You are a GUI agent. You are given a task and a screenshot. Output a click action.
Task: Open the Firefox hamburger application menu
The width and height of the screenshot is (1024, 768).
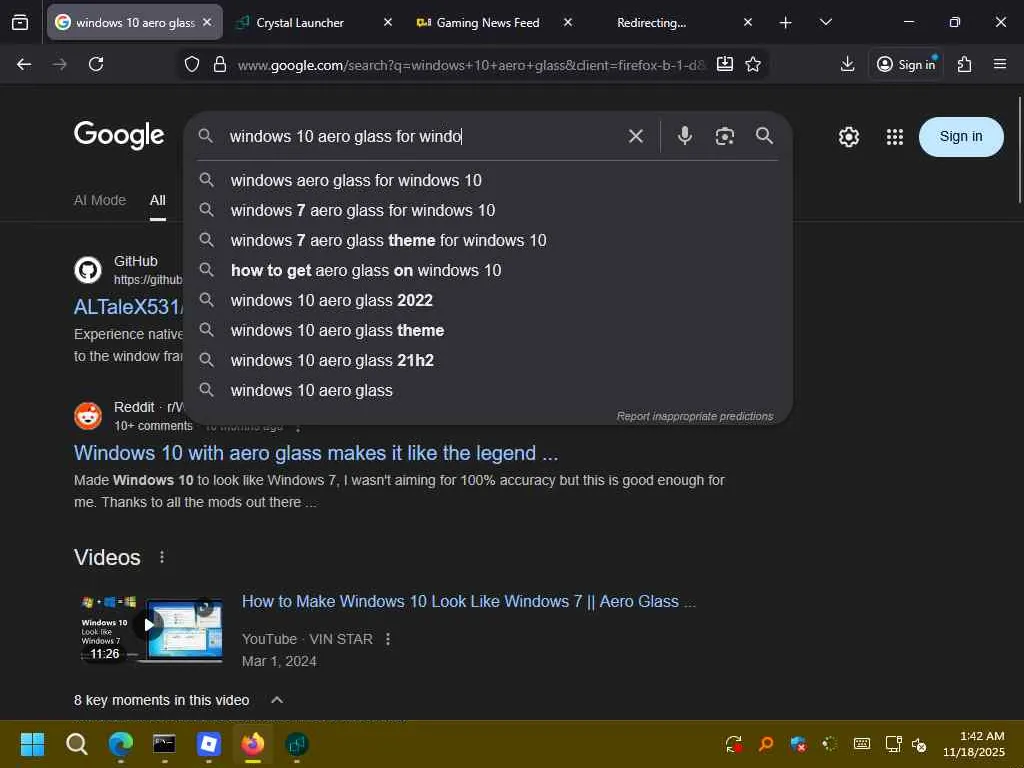[x=1000, y=64]
